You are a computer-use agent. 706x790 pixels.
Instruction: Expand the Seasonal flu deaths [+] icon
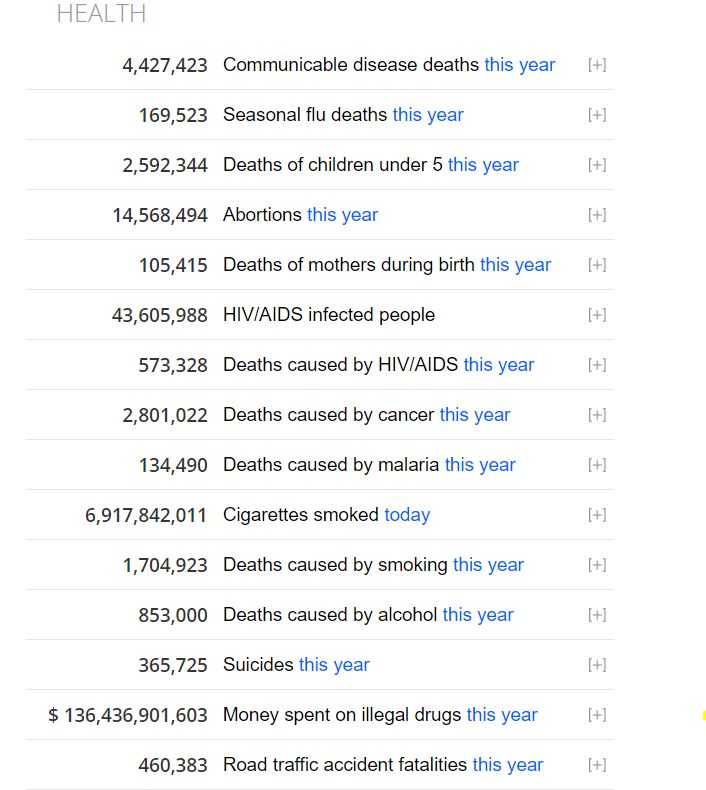(597, 115)
